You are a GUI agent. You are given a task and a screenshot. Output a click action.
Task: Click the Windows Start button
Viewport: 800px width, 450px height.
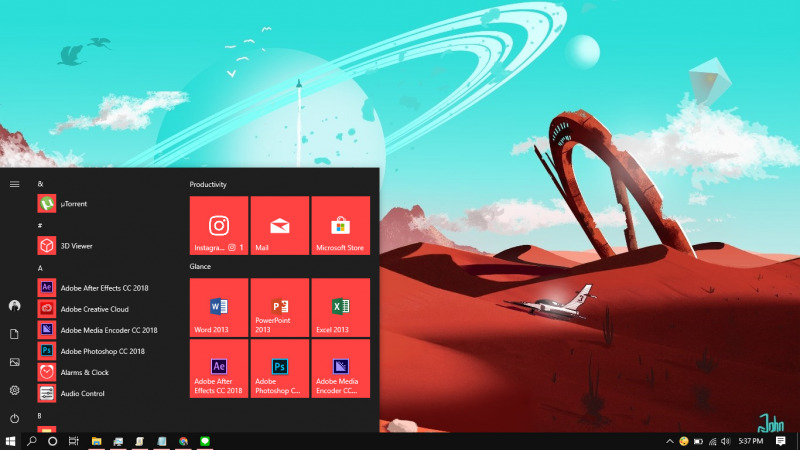(10, 441)
